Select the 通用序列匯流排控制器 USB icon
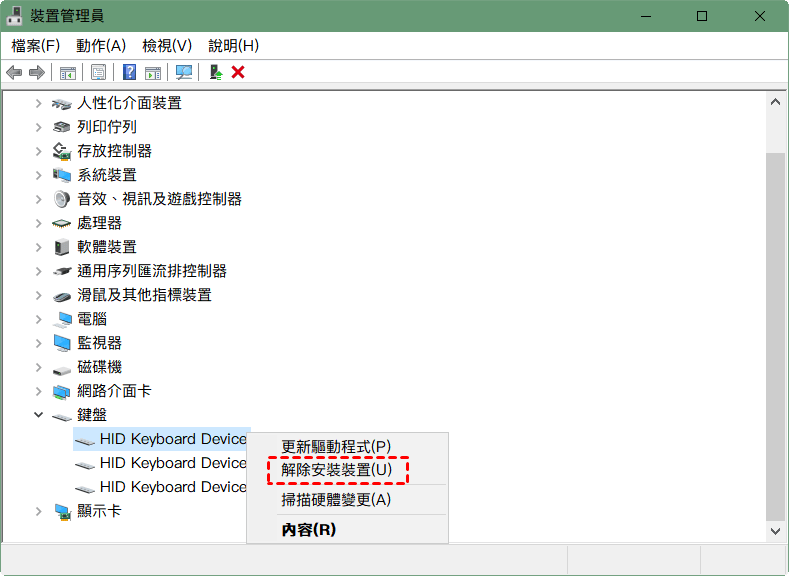 61,271
